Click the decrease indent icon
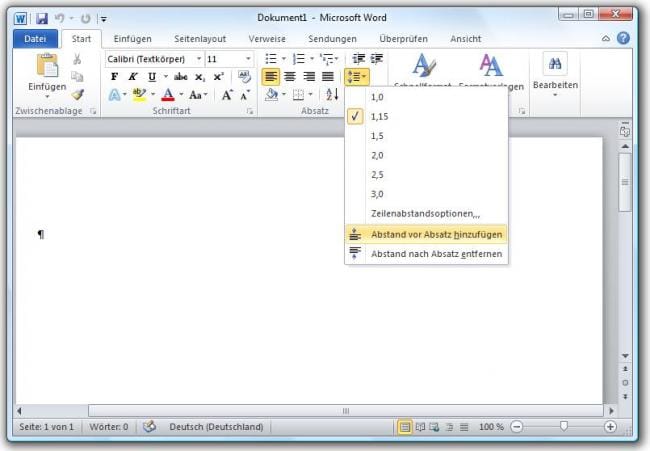The height and width of the screenshot is (451, 650). (359, 59)
